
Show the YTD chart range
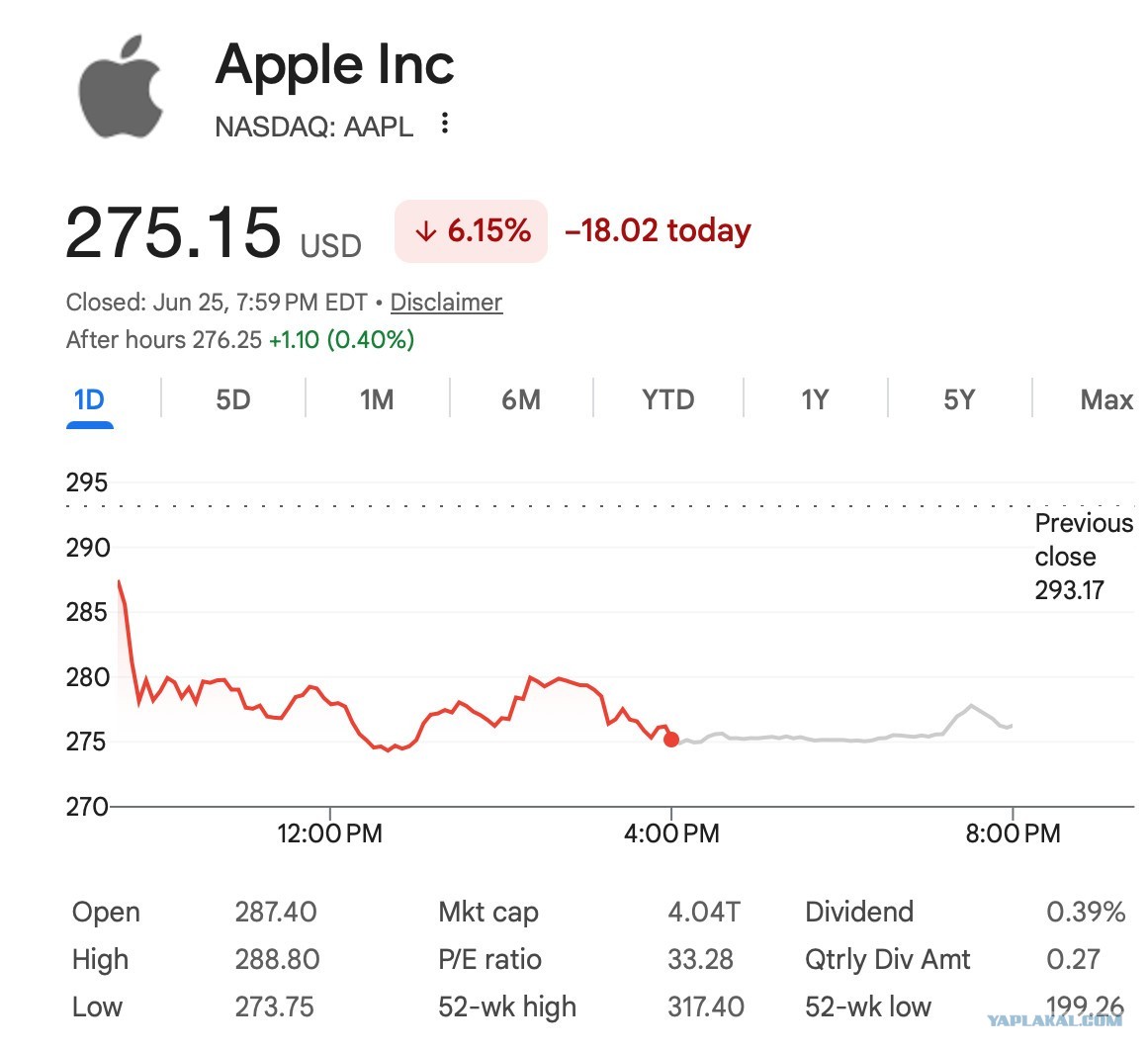pos(667,400)
